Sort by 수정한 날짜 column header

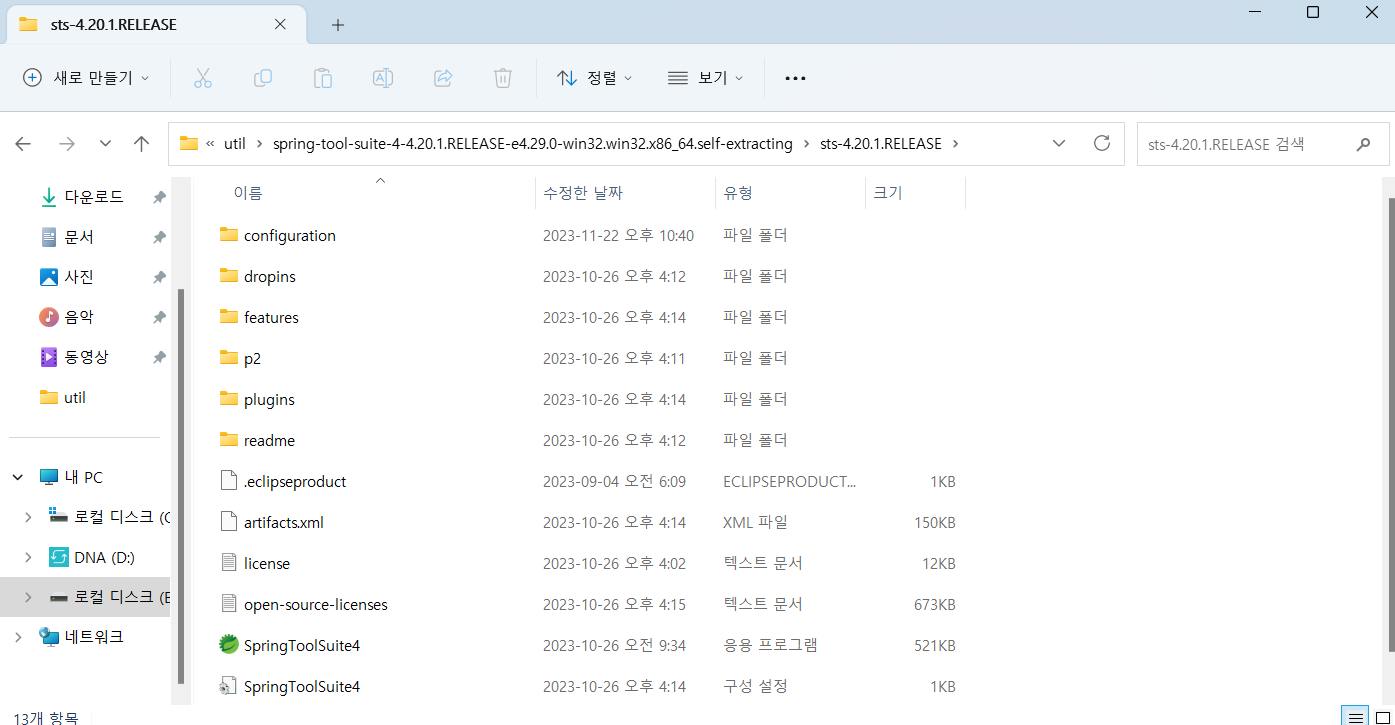click(x=583, y=193)
